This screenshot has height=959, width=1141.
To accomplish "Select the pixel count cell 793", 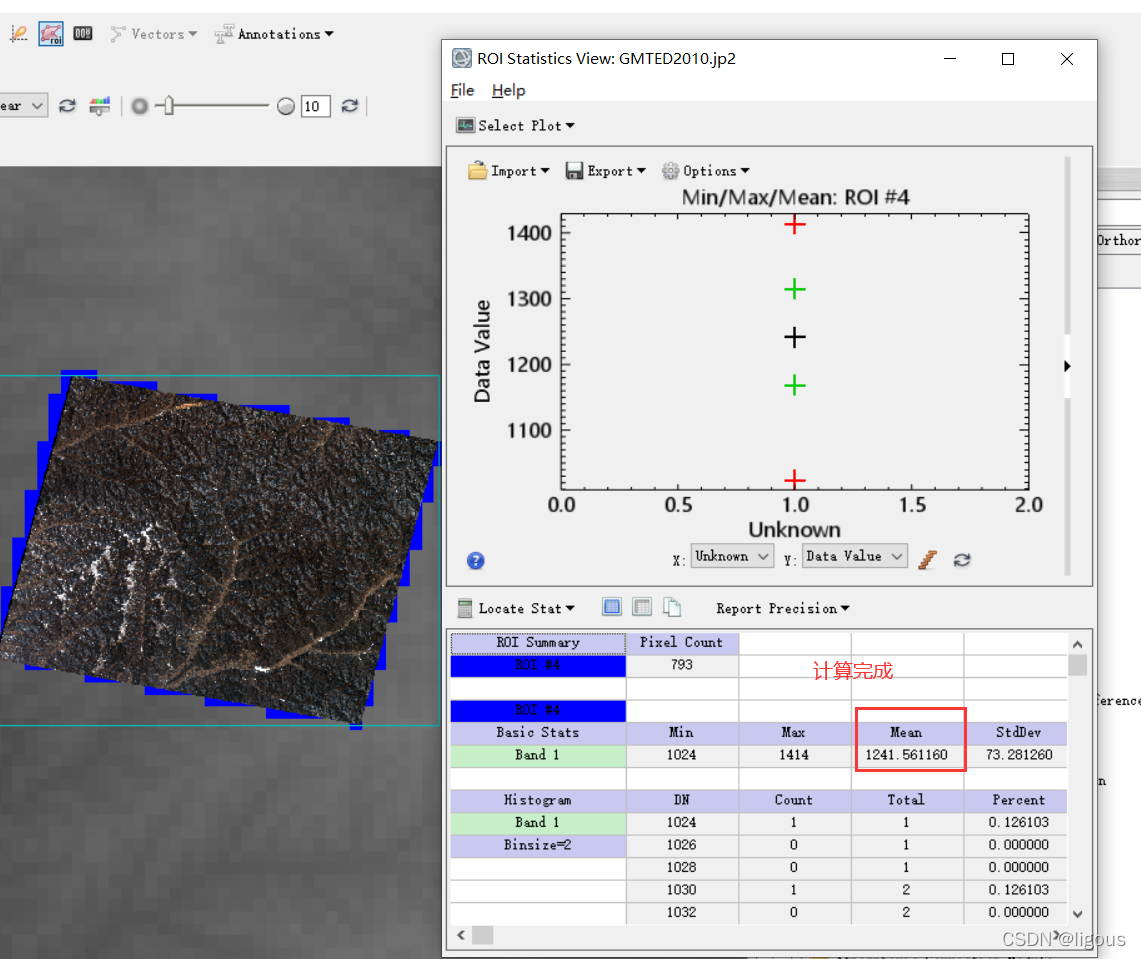I will (x=682, y=665).
